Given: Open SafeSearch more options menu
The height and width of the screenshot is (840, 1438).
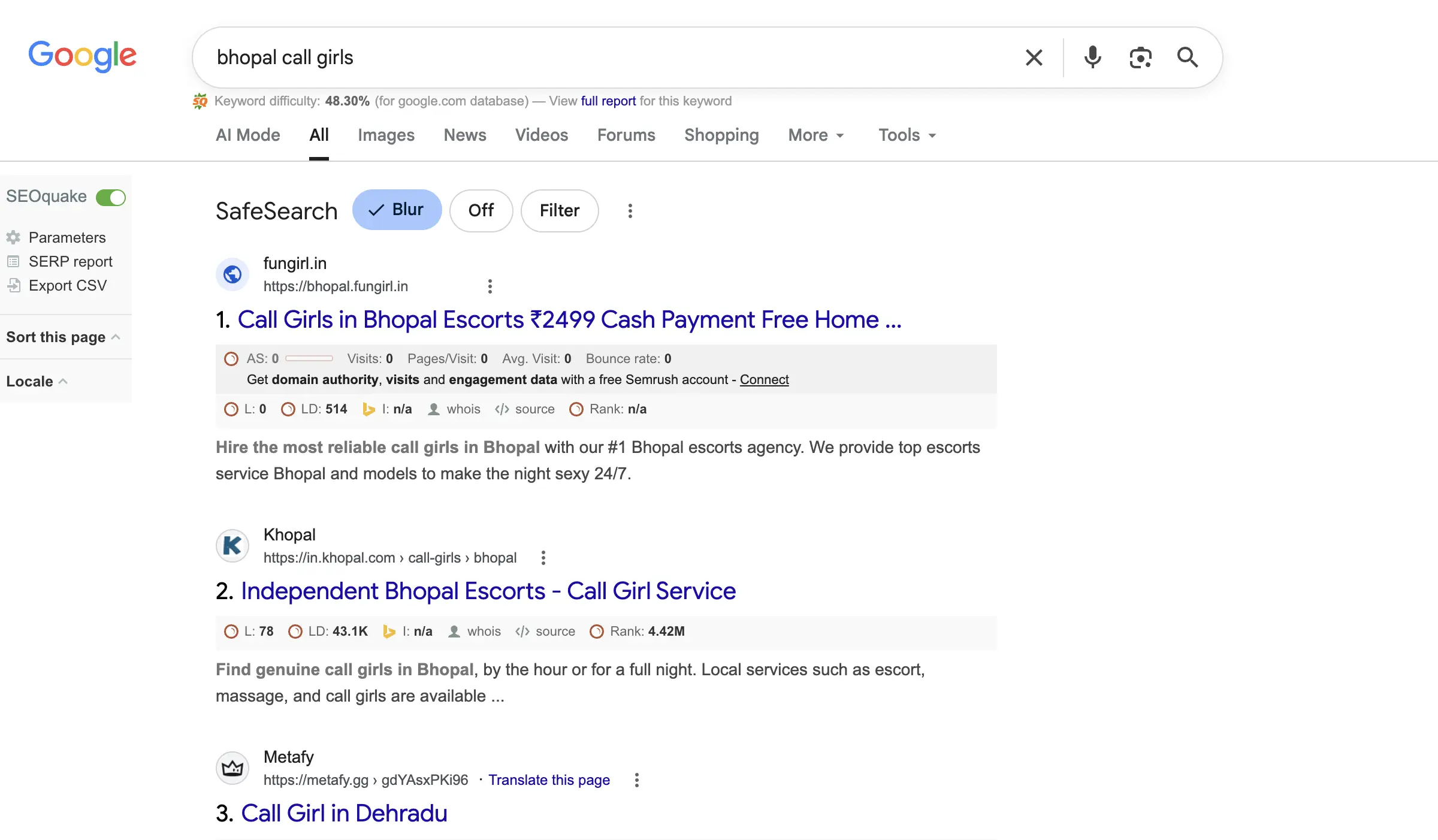Looking at the screenshot, I should pyautogui.click(x=630, y=211).
